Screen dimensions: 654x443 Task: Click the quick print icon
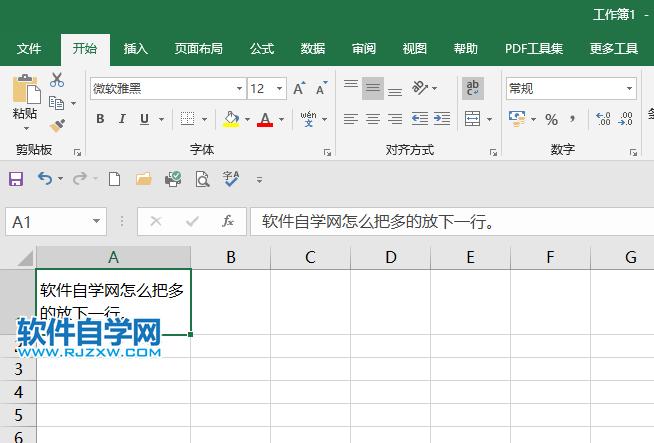pos(173,179)
